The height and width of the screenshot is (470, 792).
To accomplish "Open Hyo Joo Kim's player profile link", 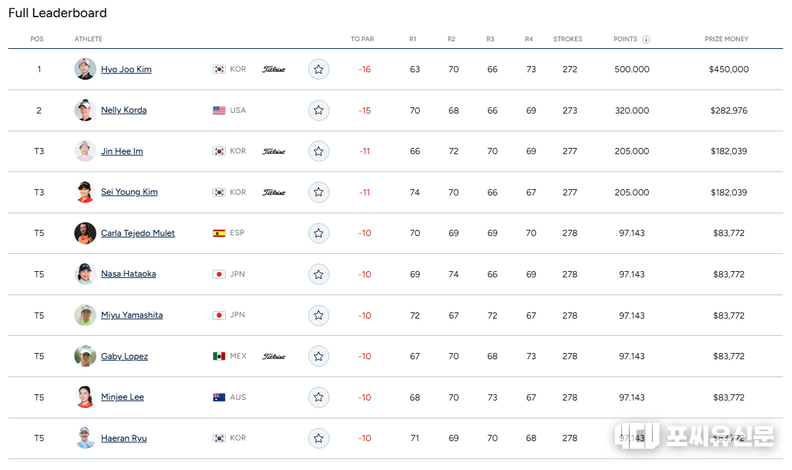I will (126, 70).
